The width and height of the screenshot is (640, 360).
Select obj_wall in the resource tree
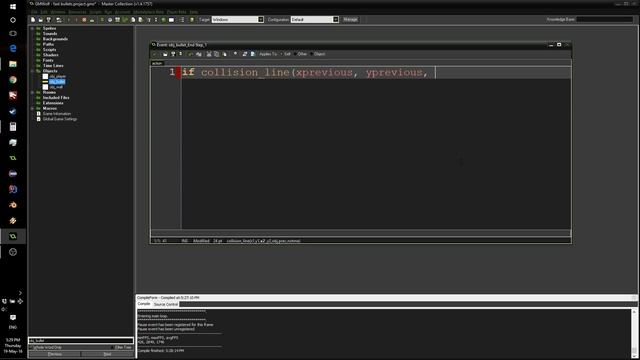tap(56, 87)
